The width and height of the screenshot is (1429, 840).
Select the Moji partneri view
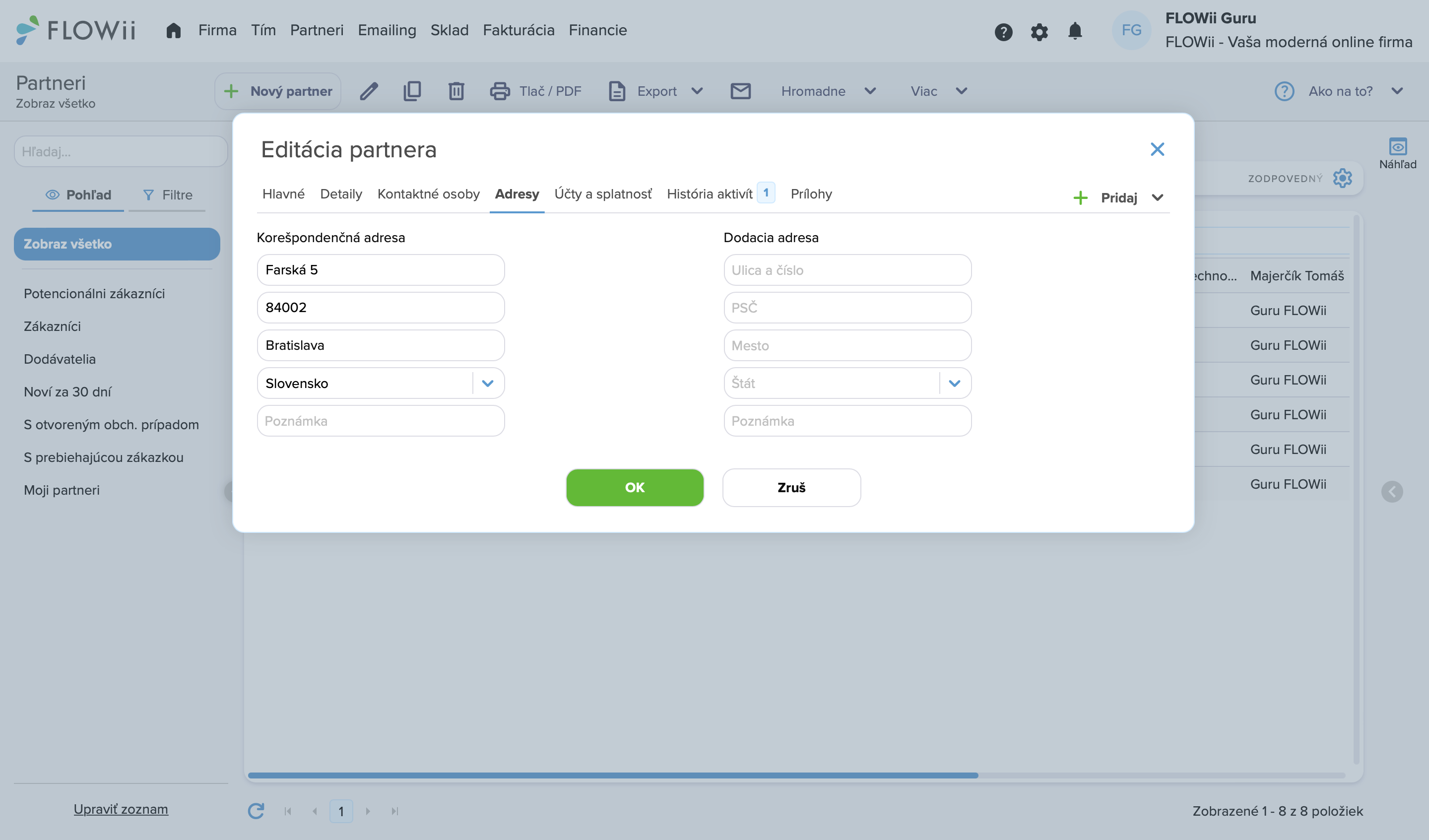[61, 490]
